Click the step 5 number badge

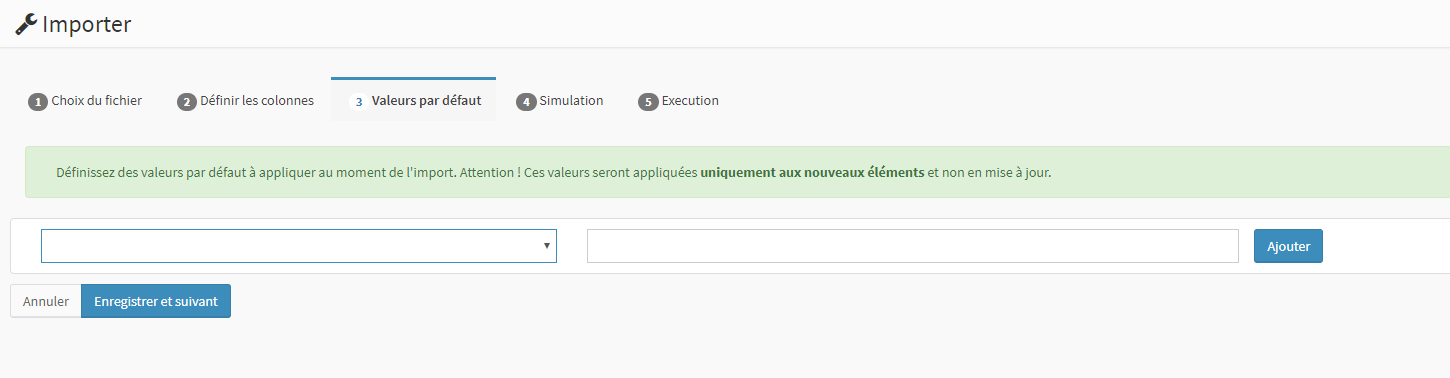tap(648, 102)
